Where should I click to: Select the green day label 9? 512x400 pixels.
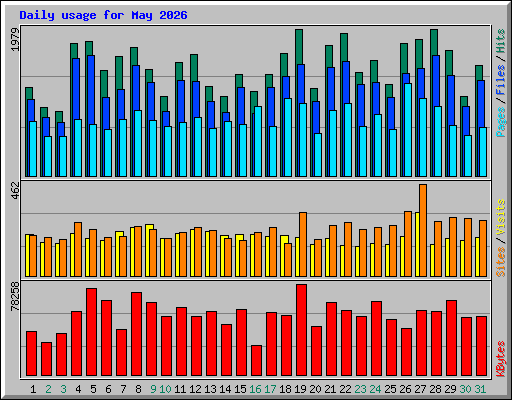(153, 389)
